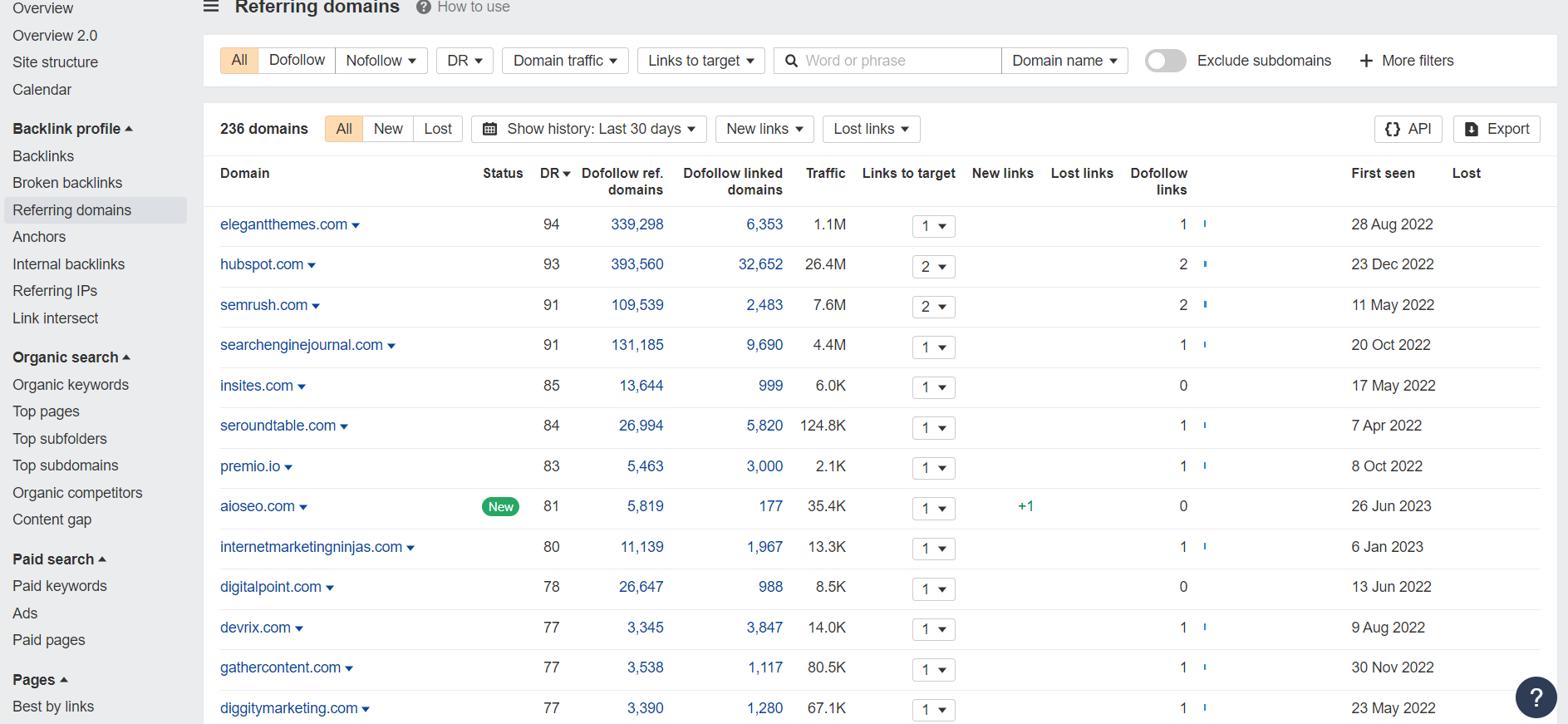The image size is (1568, 724).
Task: Open the Domain traffic filter dropdown
Action: 565,61
